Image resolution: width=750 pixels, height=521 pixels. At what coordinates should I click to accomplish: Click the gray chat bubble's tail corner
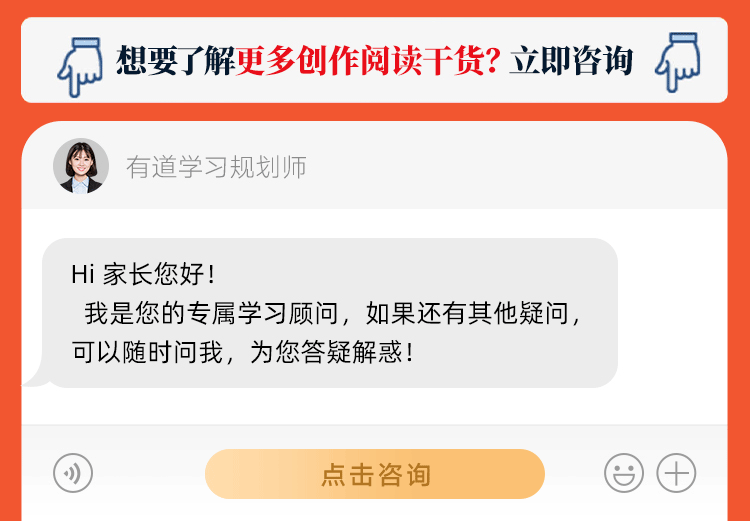(x=35, y=379)
